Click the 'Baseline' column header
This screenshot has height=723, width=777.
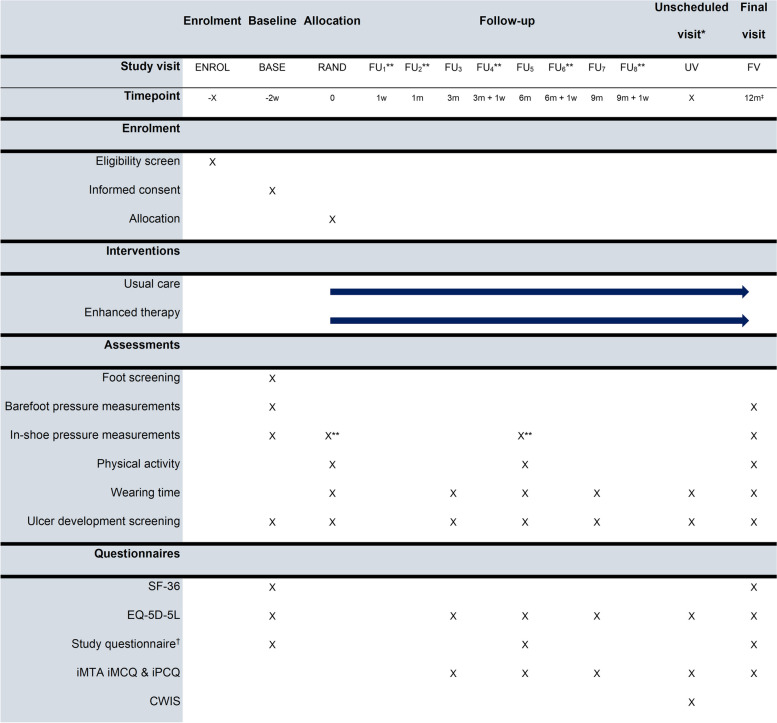coord(272,21)
